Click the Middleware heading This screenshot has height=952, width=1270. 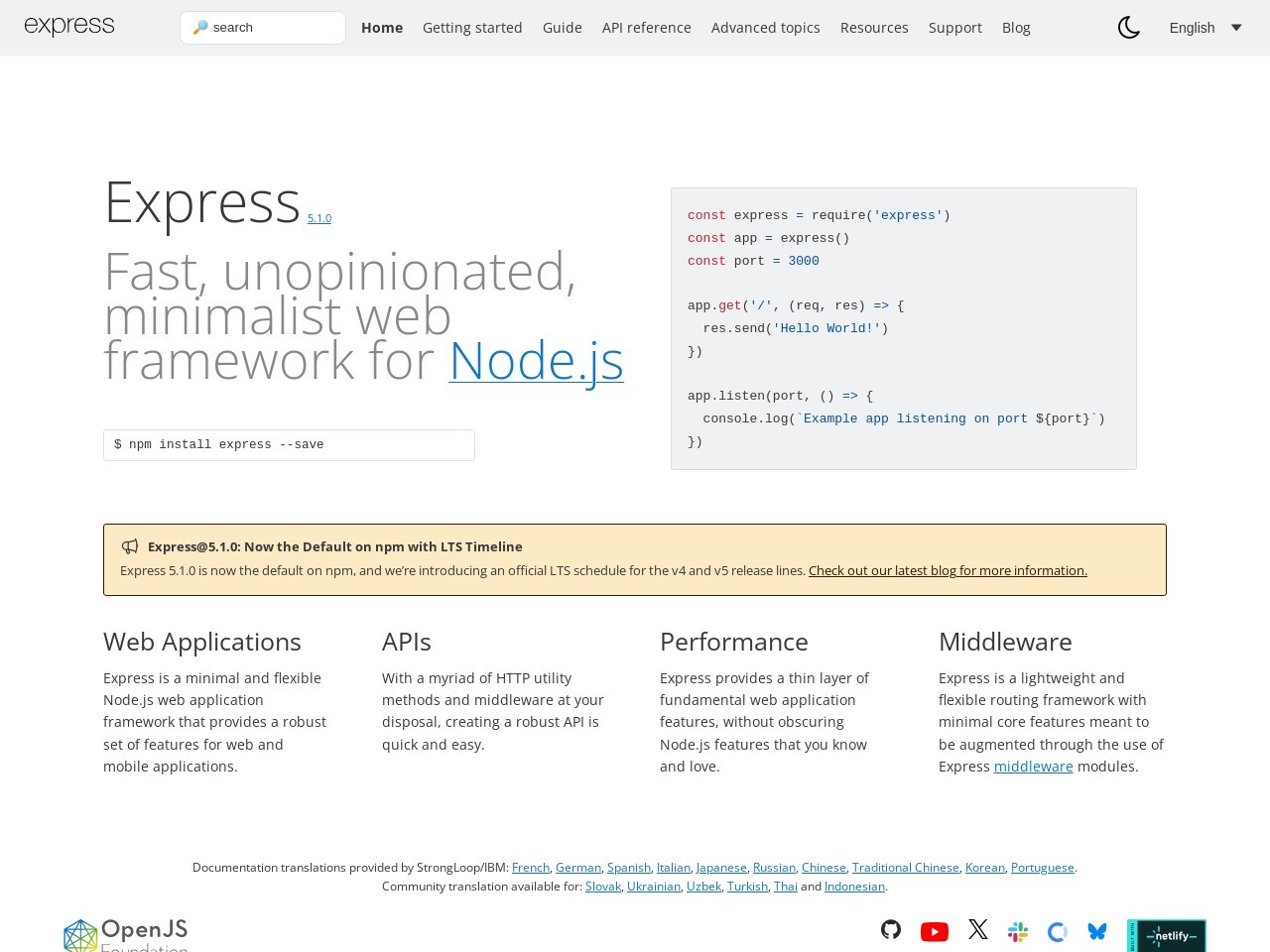pos(1005,642)
